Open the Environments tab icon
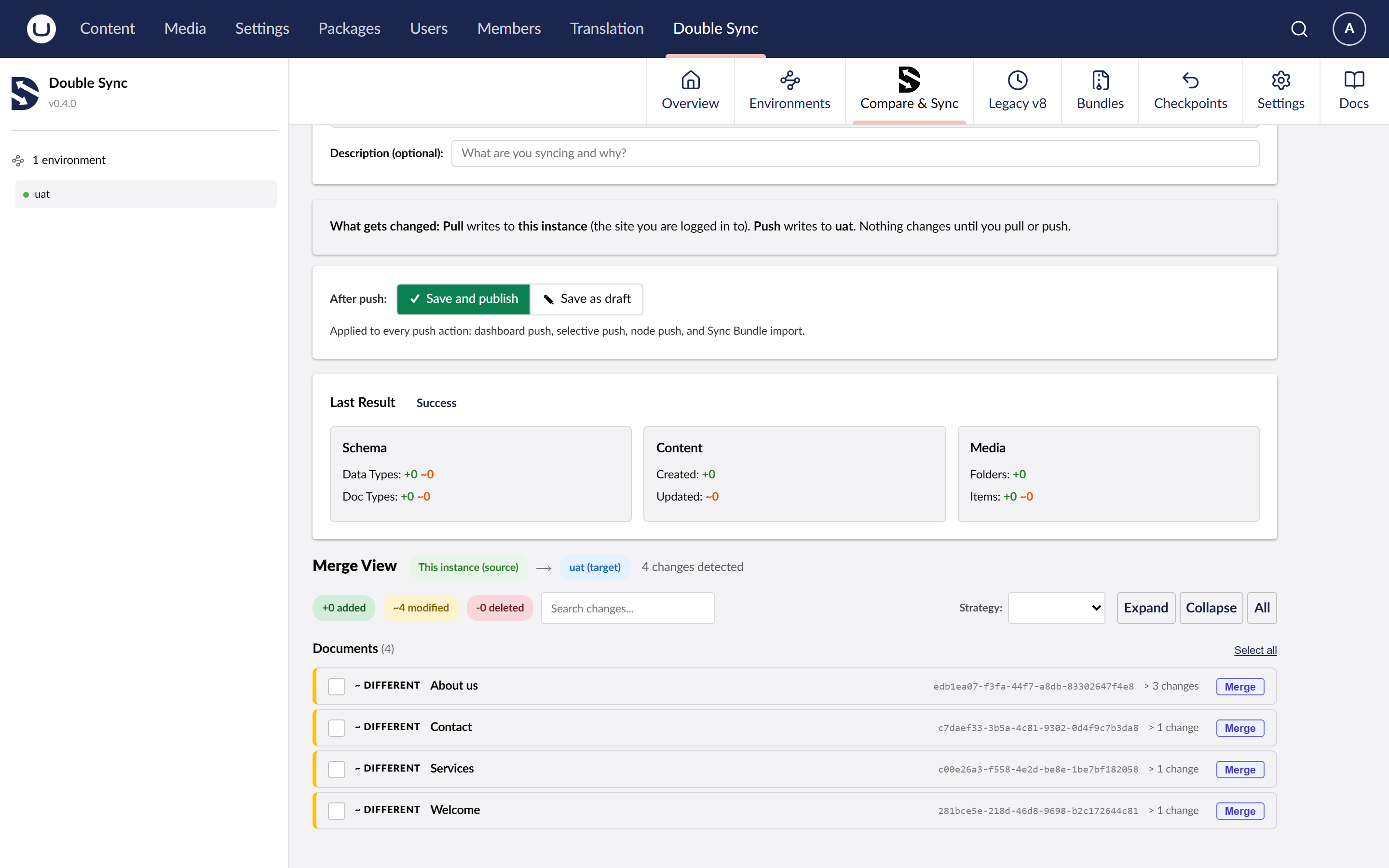Screen dimensions: 1389x868 790,80
